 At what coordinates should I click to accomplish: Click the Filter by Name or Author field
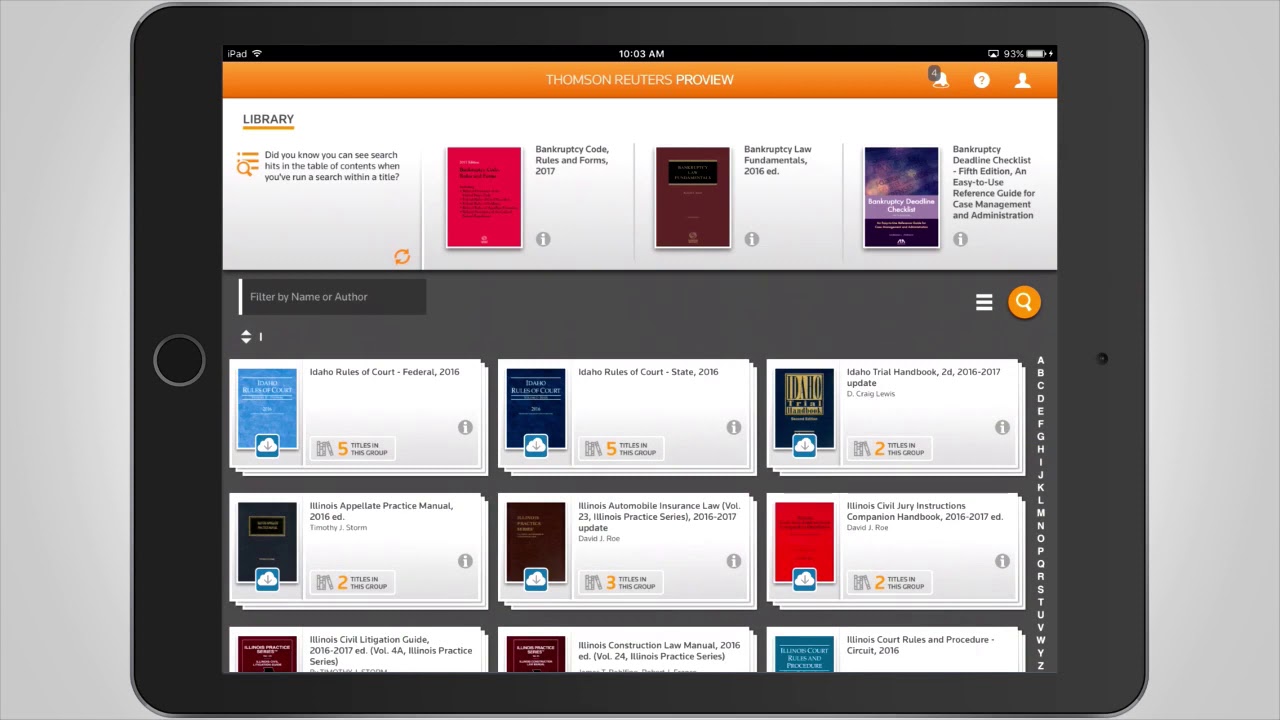point(333,297)
